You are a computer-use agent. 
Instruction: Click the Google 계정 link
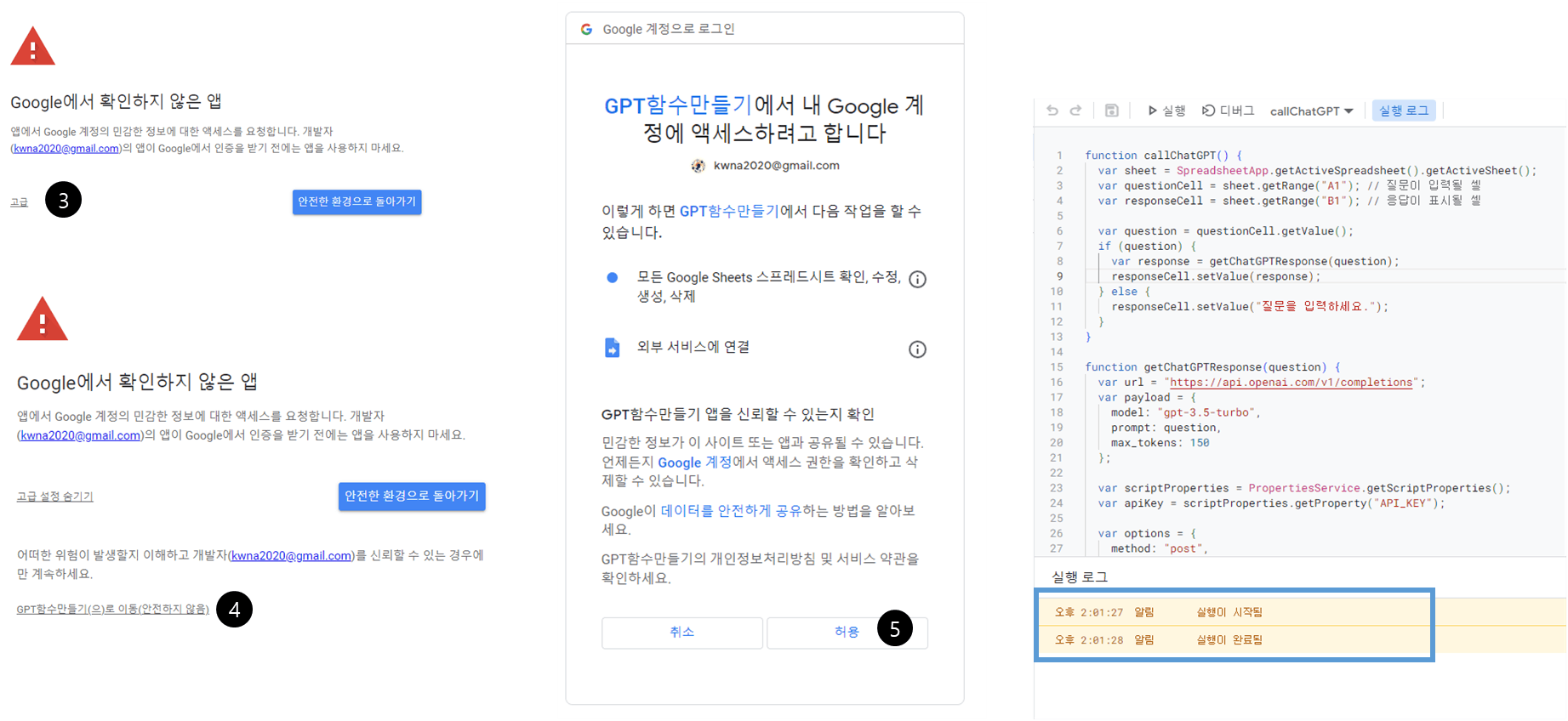coord(694,463)
